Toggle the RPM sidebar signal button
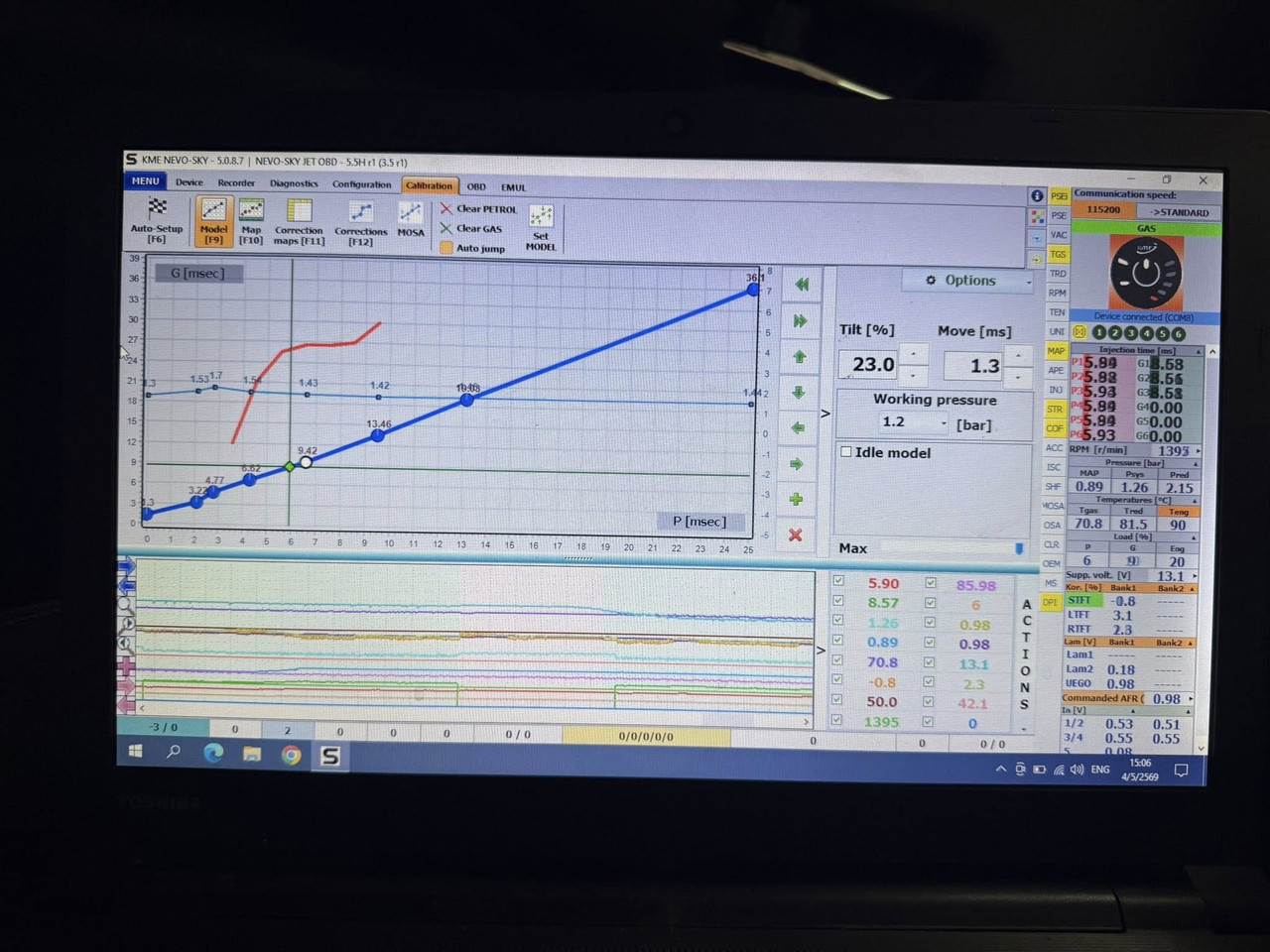 point(1058,293)
